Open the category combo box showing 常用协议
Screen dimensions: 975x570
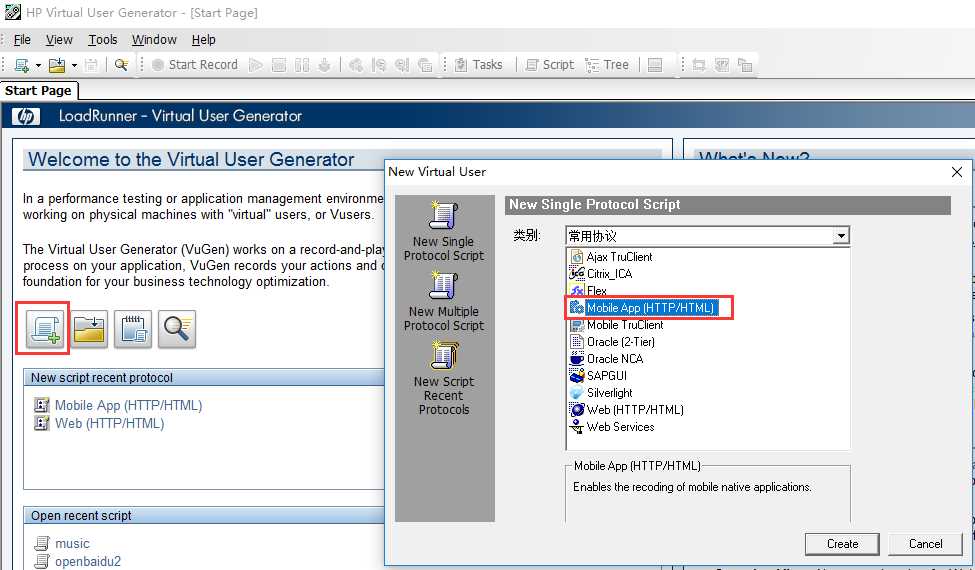pyautogui.click(x=708, y=236)
